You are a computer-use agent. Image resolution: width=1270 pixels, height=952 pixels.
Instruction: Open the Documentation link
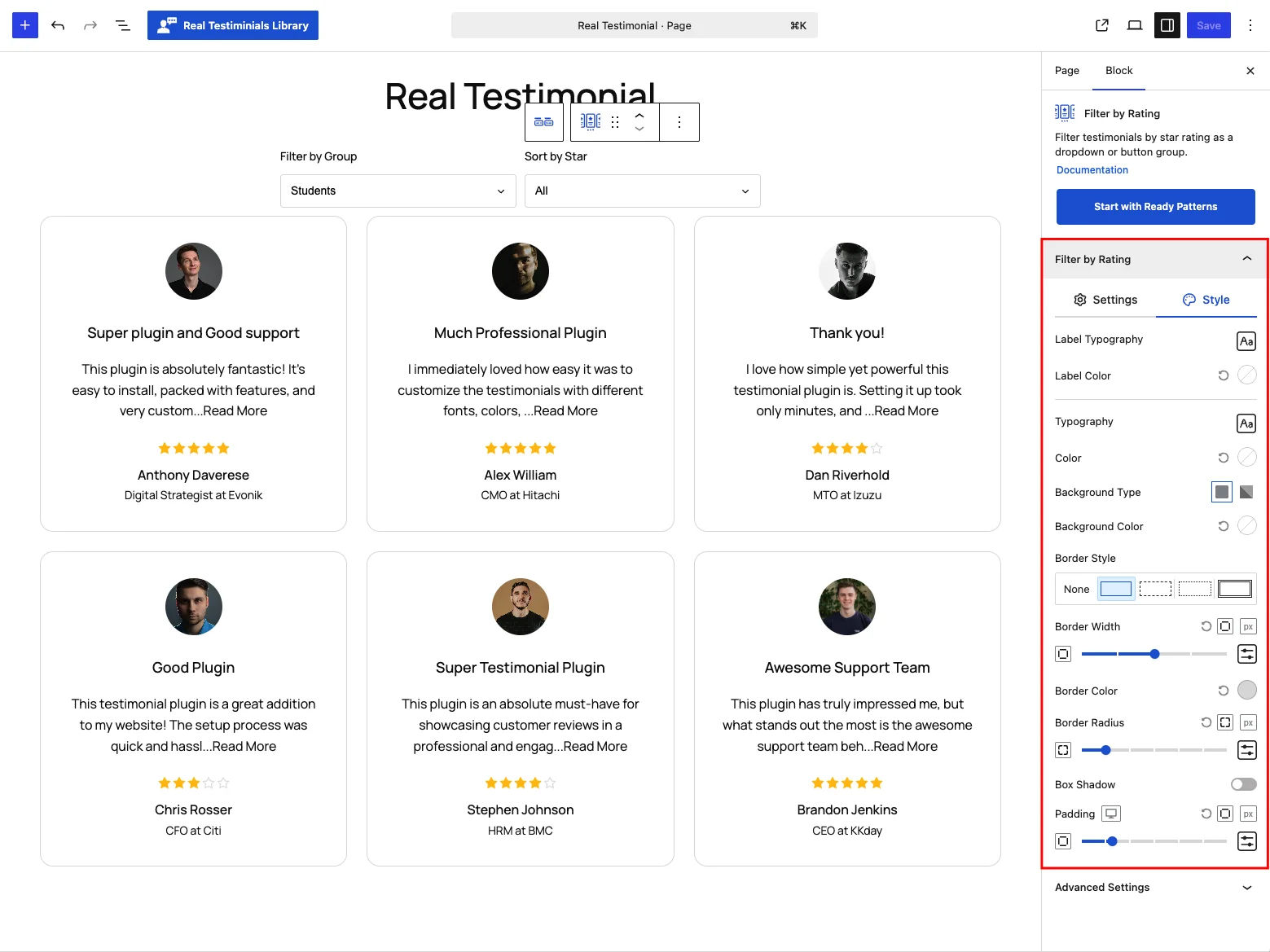pos(1092,170)
